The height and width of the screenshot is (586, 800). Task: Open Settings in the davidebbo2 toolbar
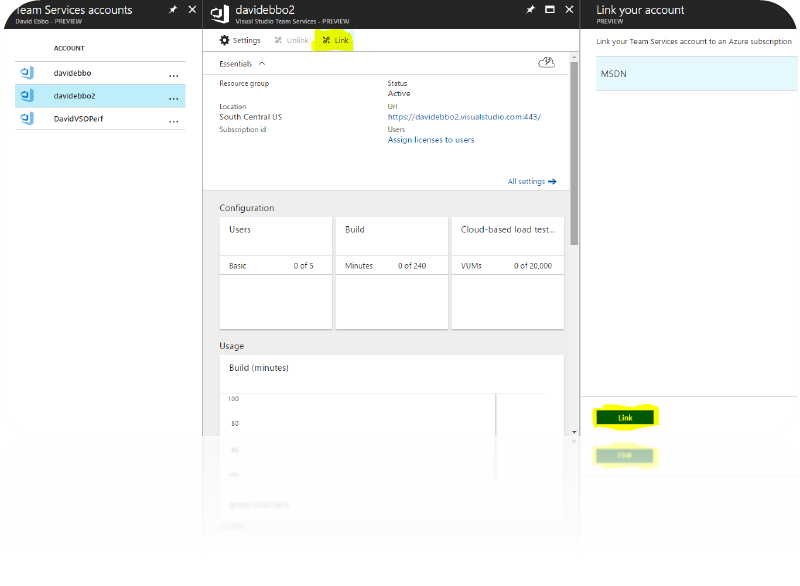(240, 40)
